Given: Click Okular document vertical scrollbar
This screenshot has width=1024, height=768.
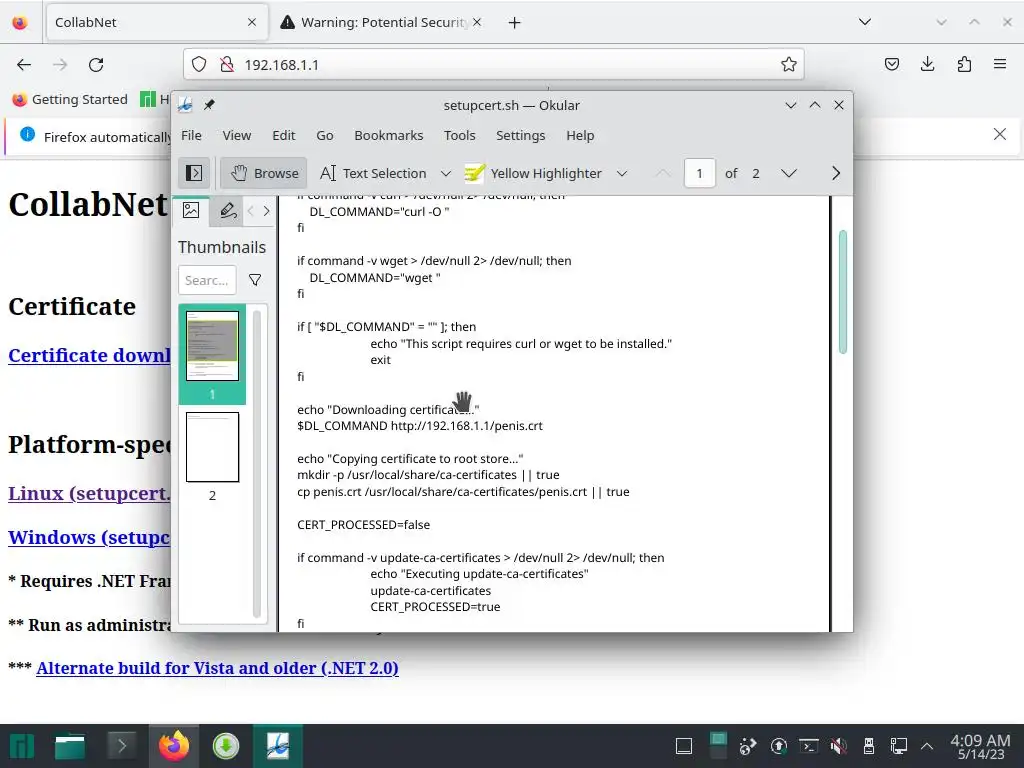Looking at the screenshot, I should pos(842,292).
